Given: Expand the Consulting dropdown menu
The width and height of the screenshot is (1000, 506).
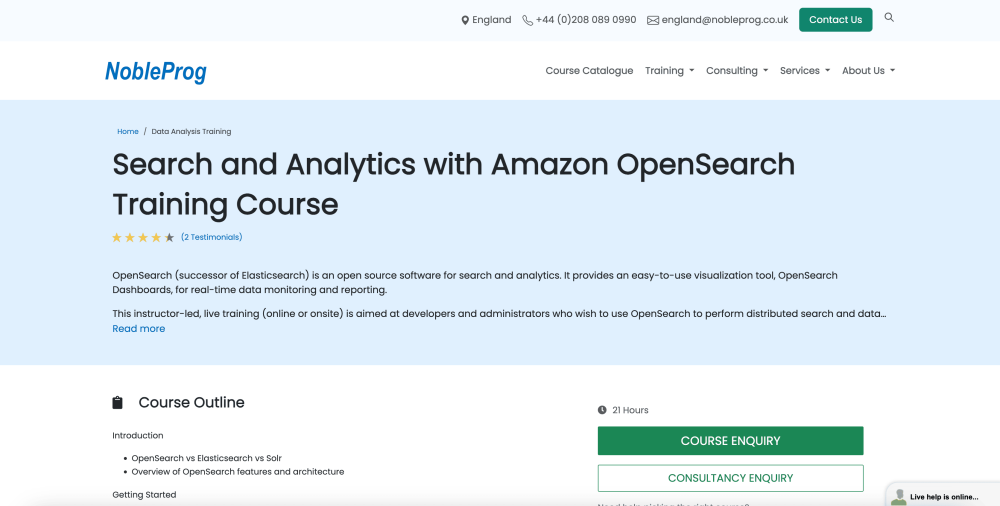Looking at the screenshot, I should click(737, 71).
